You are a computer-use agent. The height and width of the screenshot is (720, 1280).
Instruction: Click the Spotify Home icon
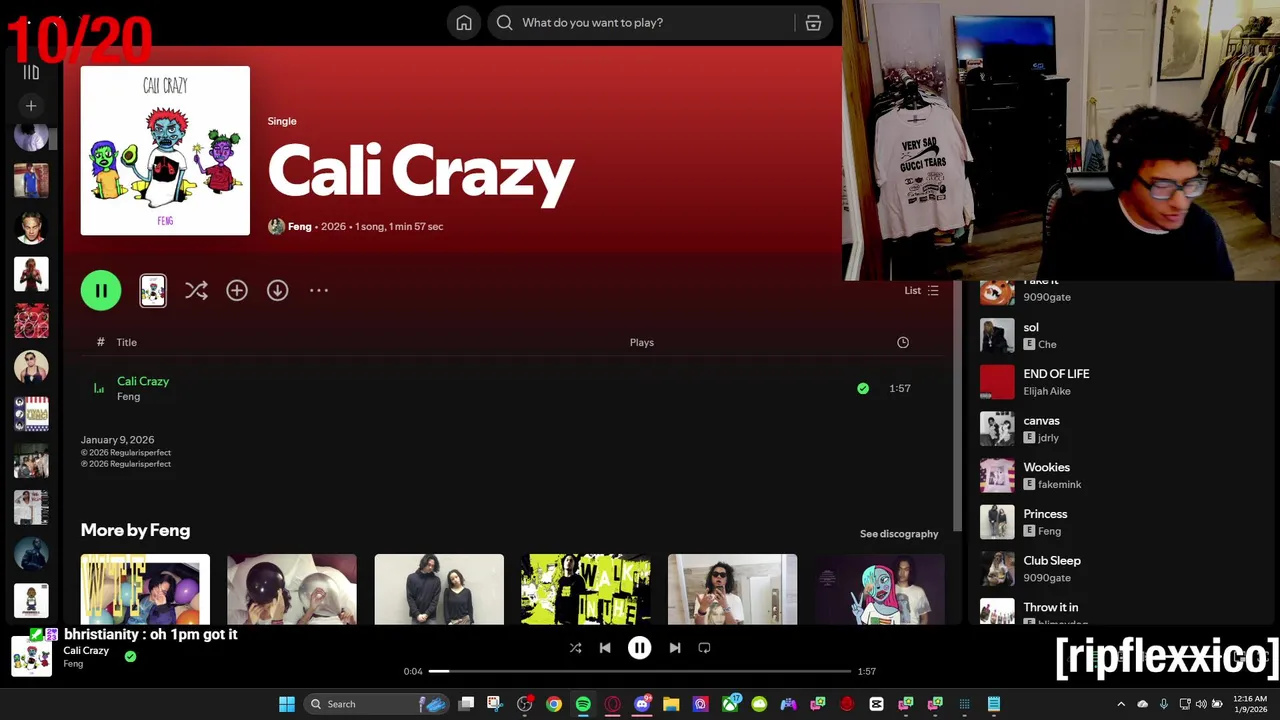pos(464,23)
